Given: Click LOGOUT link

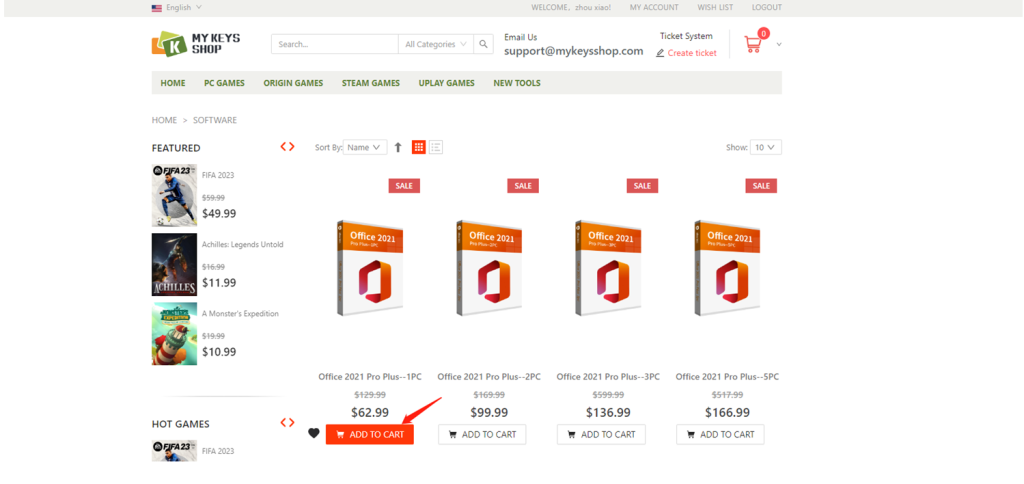Looking at the screenshot, I should coord(767,8).
